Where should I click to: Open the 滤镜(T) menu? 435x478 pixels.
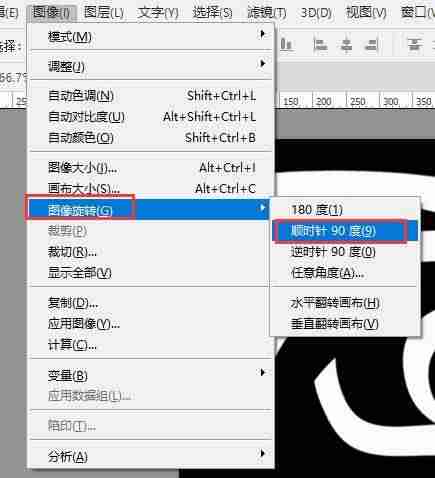267,13
